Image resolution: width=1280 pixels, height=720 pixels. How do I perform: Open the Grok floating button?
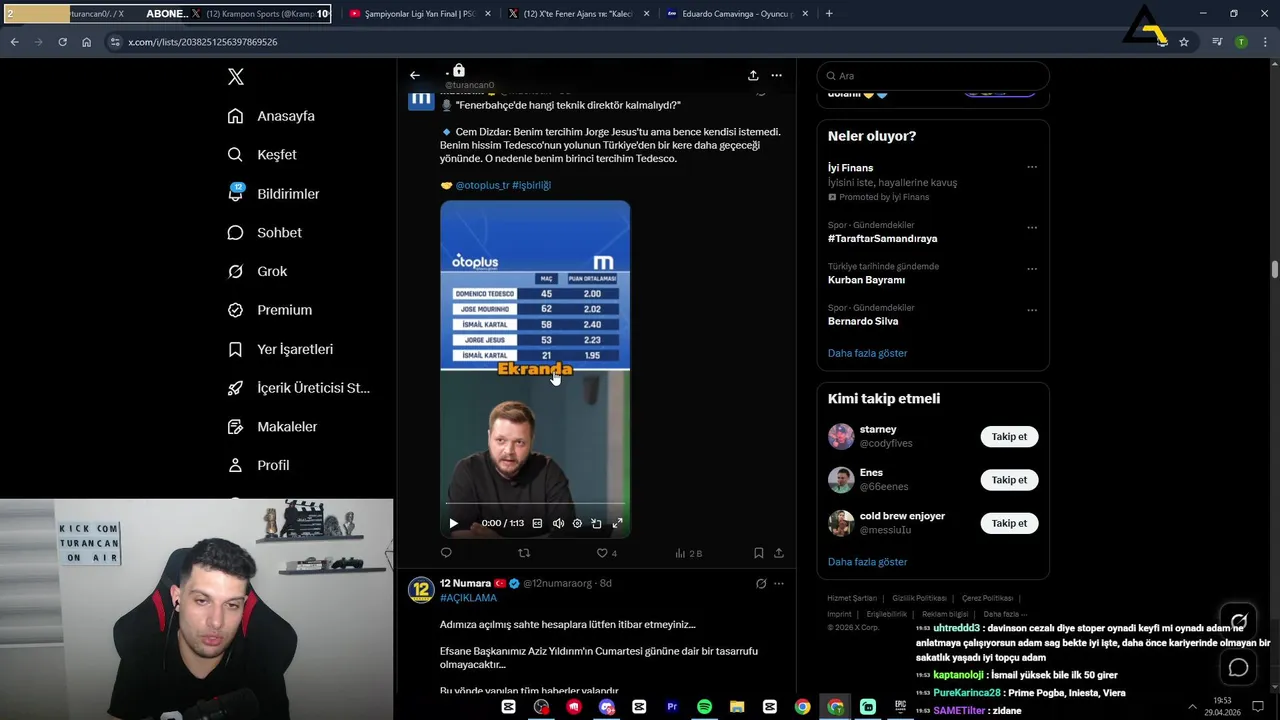pyautogui.click(x=1239, y=621)
